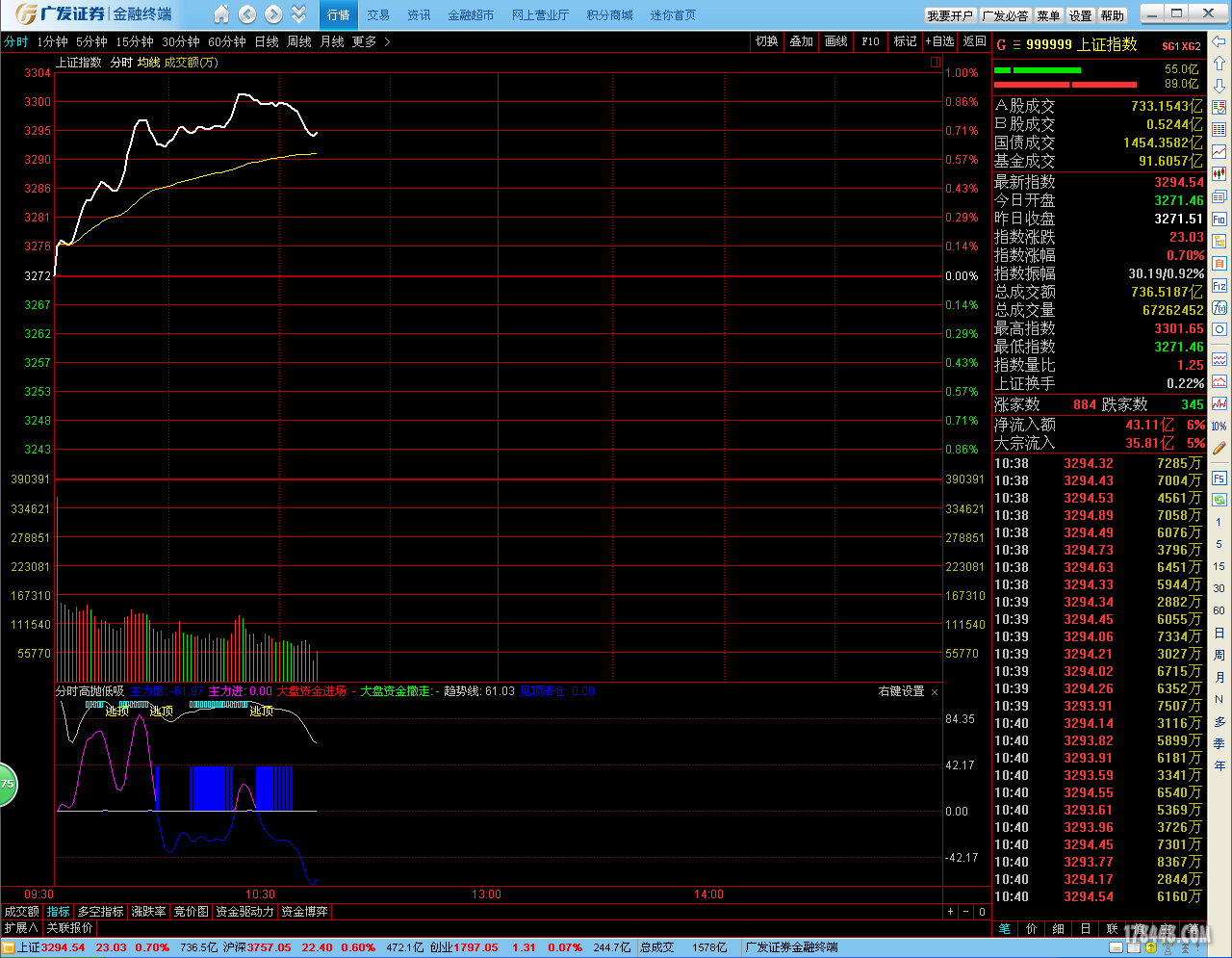Open the 关联报价 tab
Viewport: 1232px width, 958px height.
[70, 928]
